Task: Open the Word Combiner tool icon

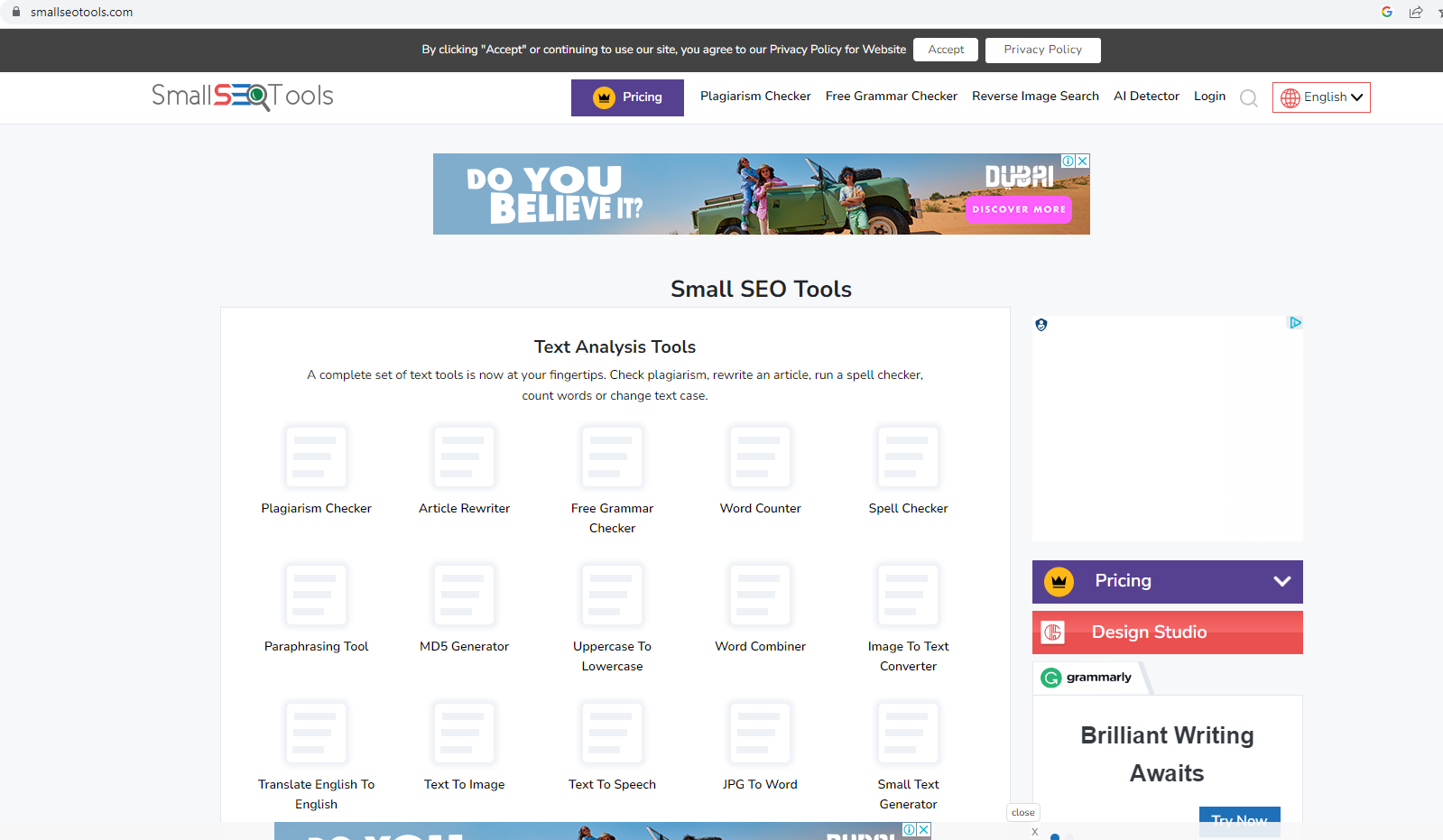Action: point(760,595)
